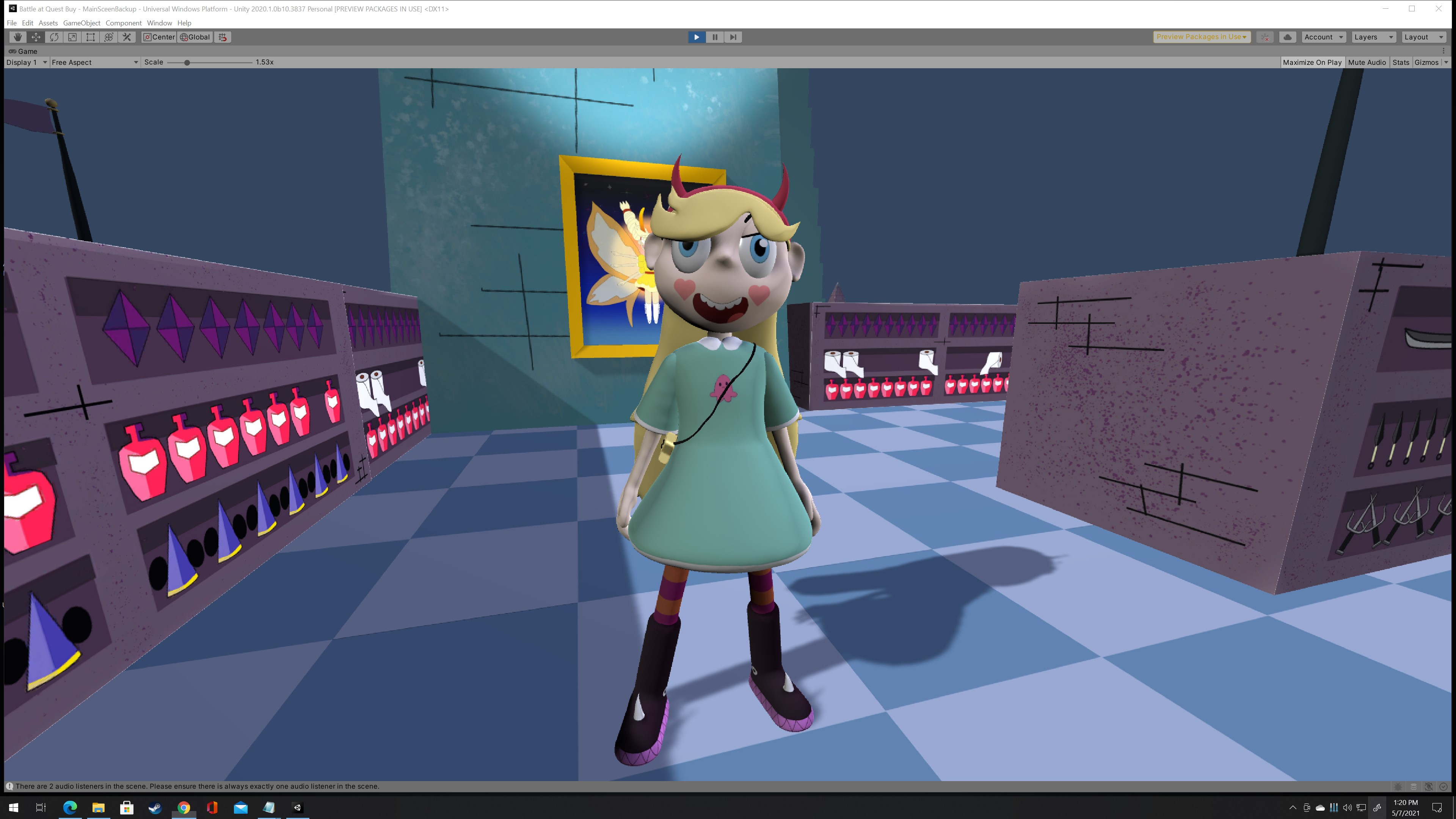This screenshot has width=1456, height=819.
Task: Select the combined Transform tool
Action: (x=108, y=37)
